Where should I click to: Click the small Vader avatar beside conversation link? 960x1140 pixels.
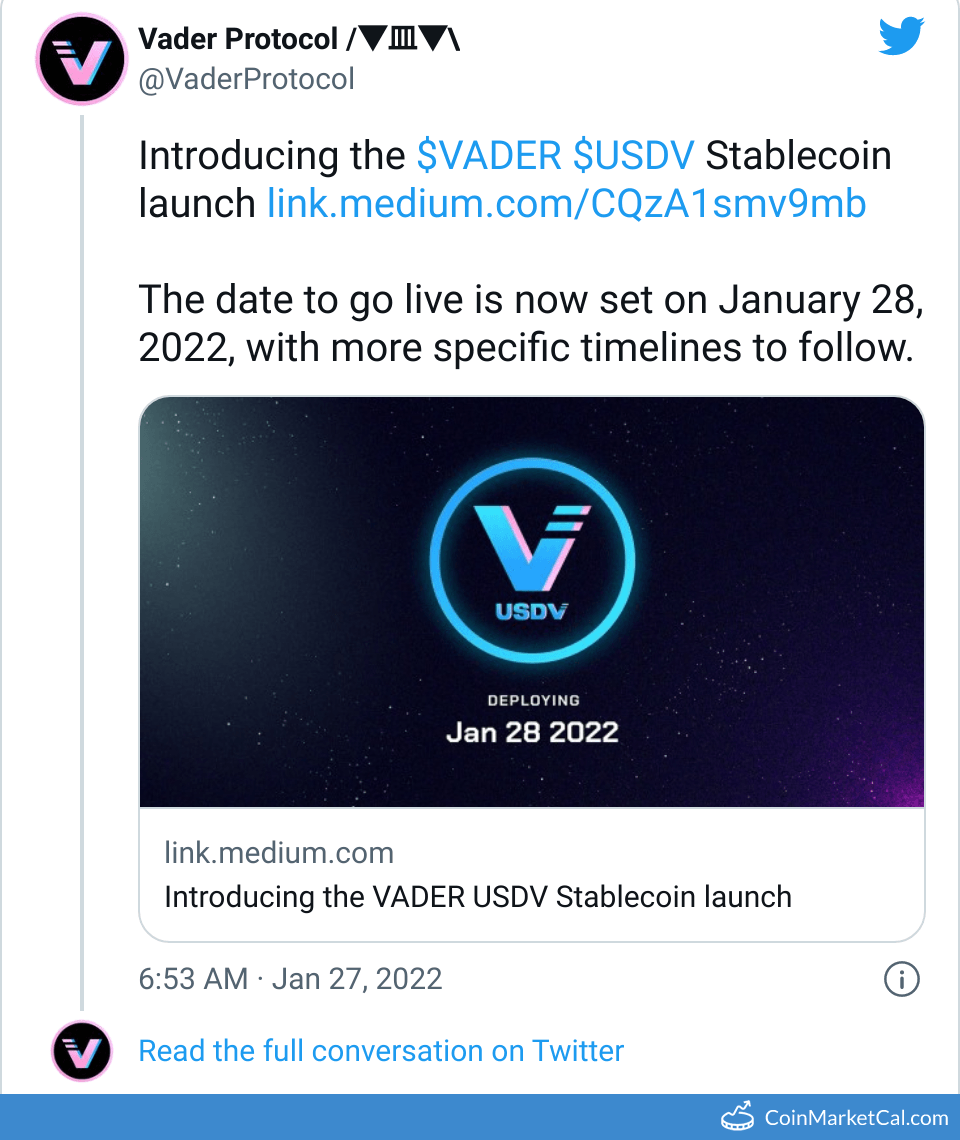pyautogui.click(x=80, y=1051)
